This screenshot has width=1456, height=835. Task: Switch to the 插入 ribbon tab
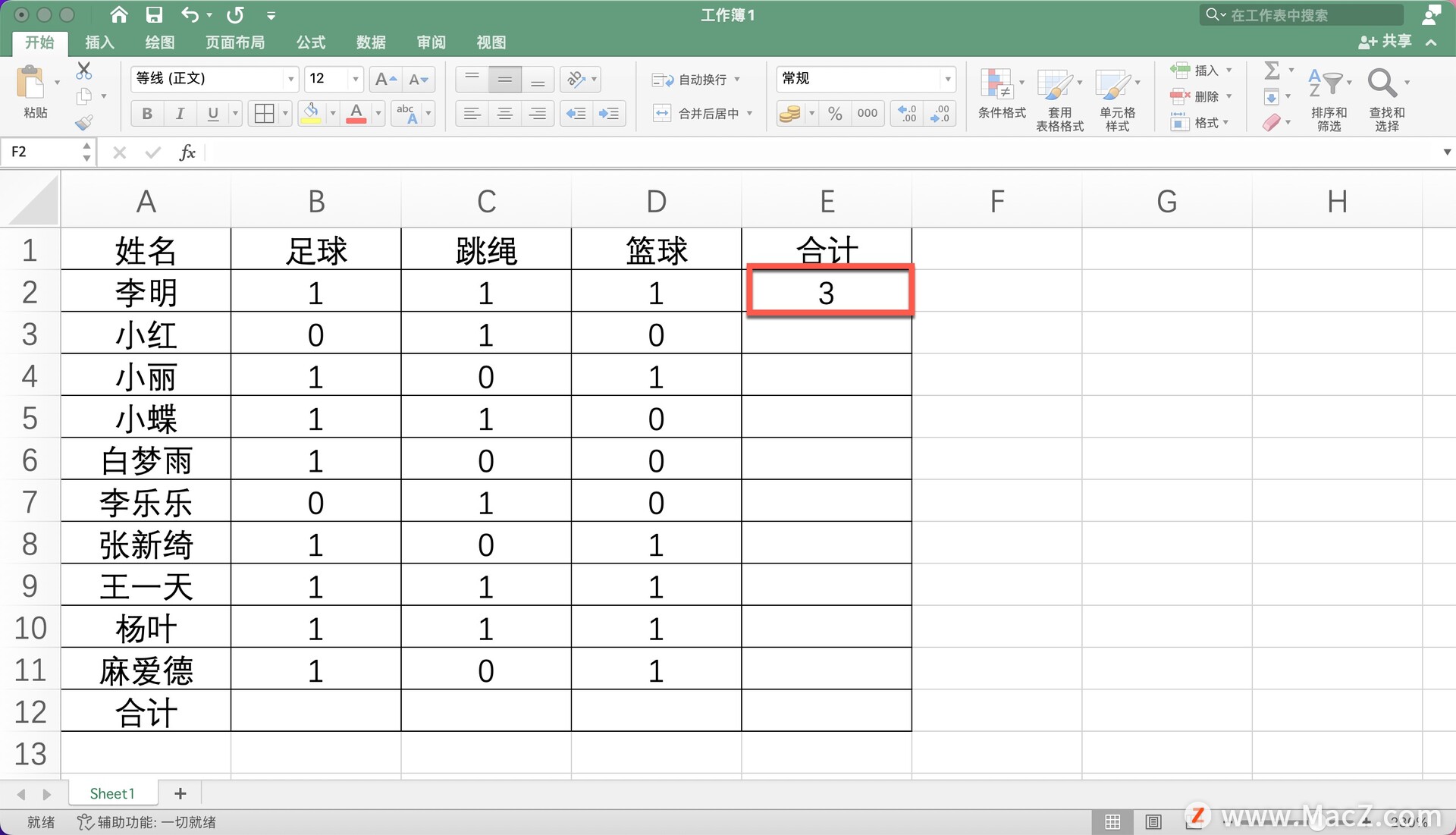coord(99,42)
